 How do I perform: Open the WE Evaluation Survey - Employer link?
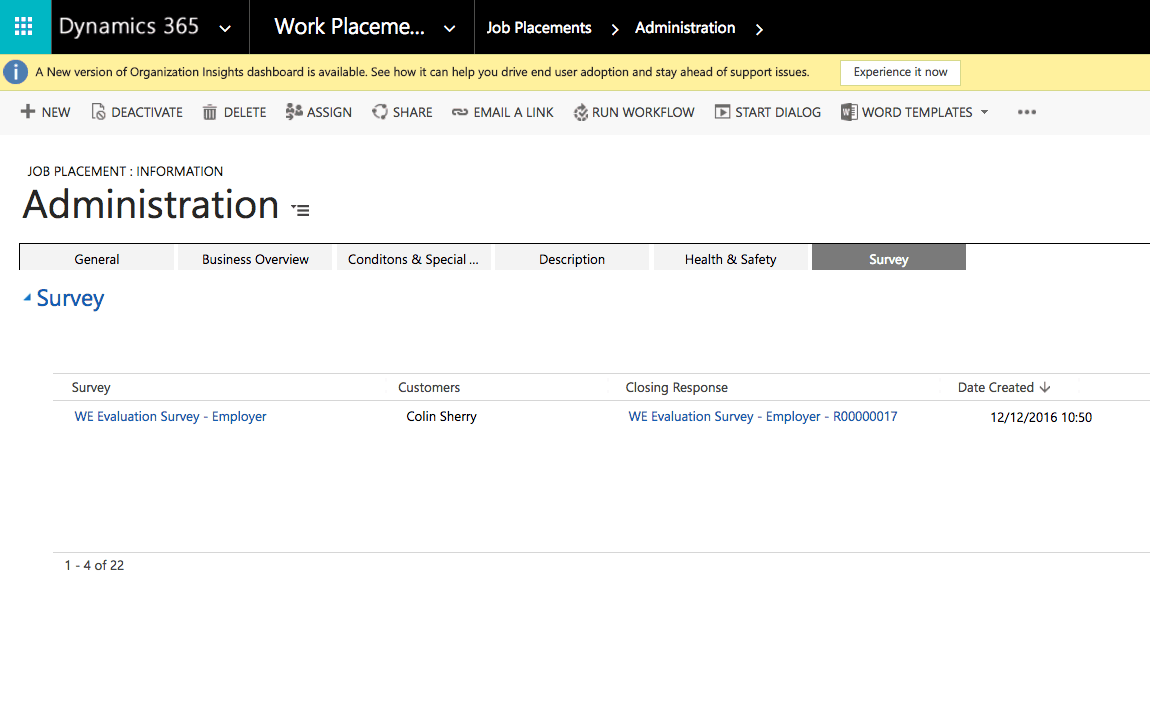point(170,416)
